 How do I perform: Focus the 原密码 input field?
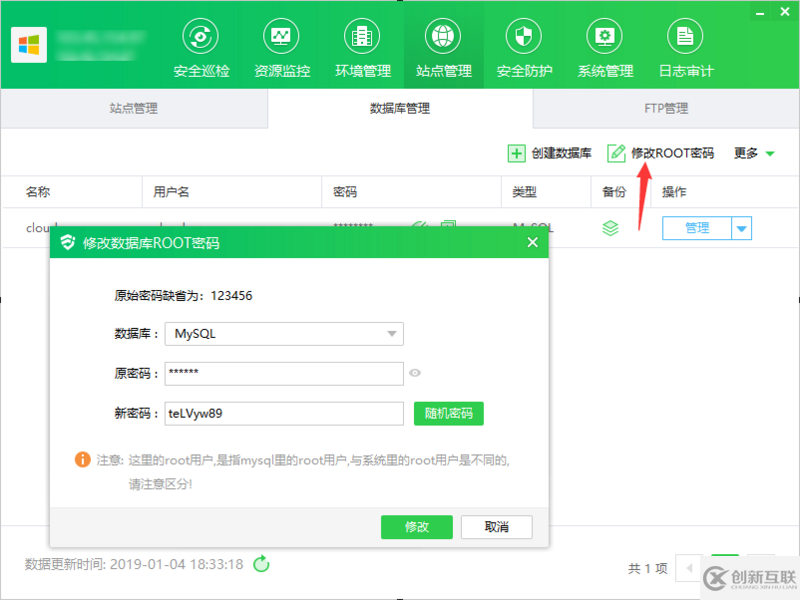pyautogui.click(x=284, y=373)
